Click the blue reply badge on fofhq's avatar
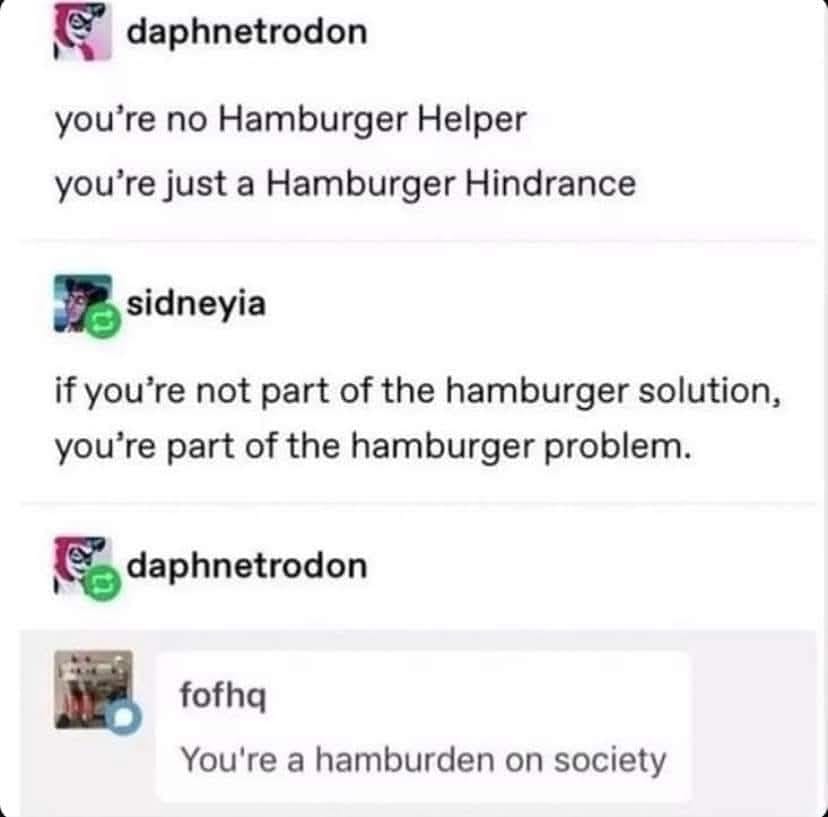This screenshot has height=817, width=828. point(124,718)
